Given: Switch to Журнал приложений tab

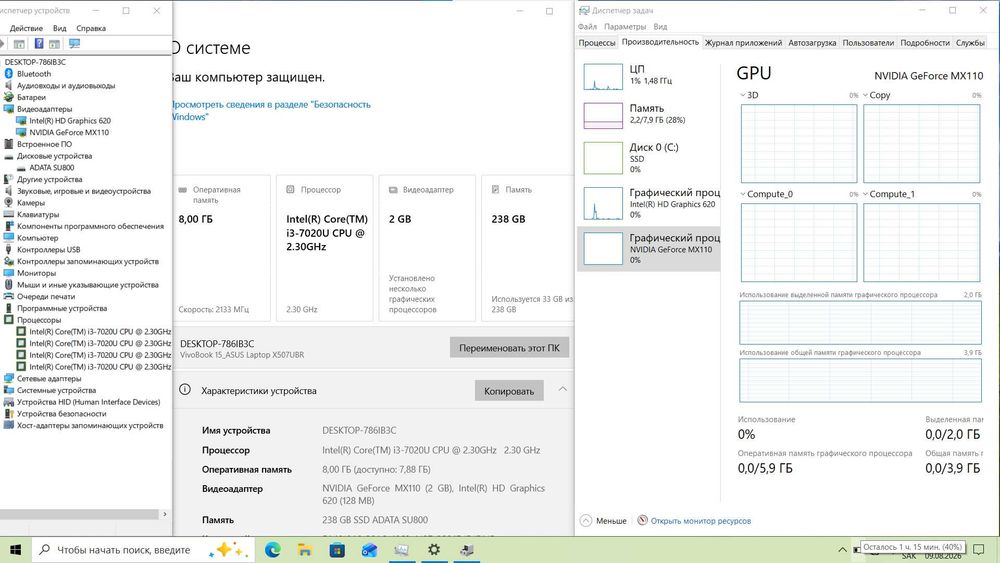Looking at the screenshot, I should coord(743,43).
